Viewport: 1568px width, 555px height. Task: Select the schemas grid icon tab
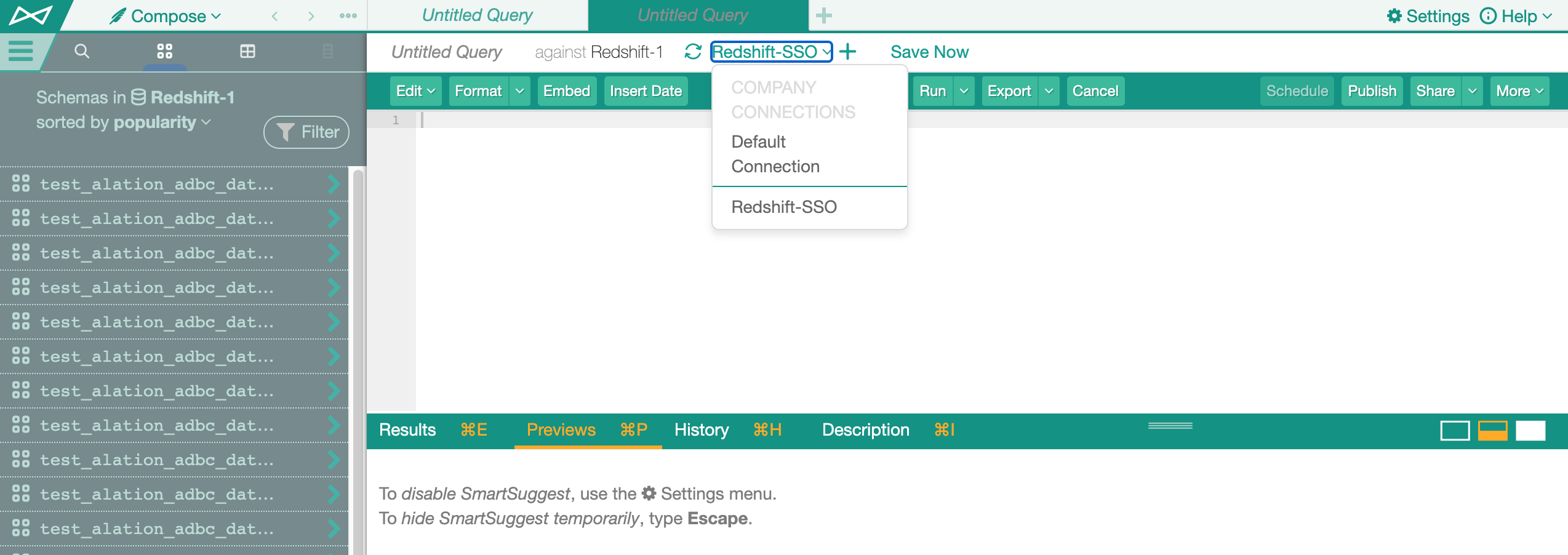(164, 51)
